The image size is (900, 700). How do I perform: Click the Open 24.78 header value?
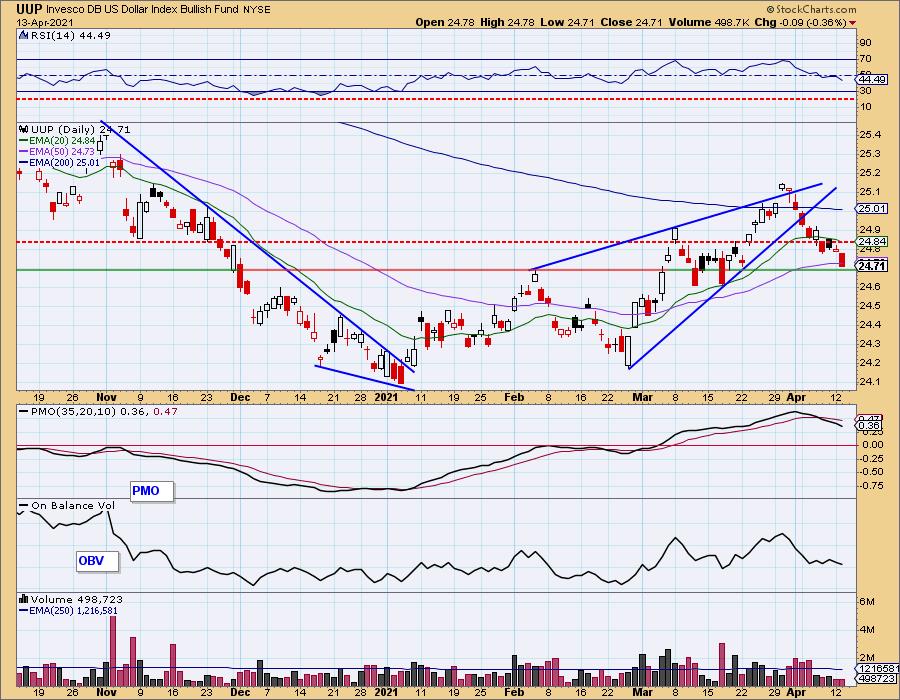click(x=445, y=22)
